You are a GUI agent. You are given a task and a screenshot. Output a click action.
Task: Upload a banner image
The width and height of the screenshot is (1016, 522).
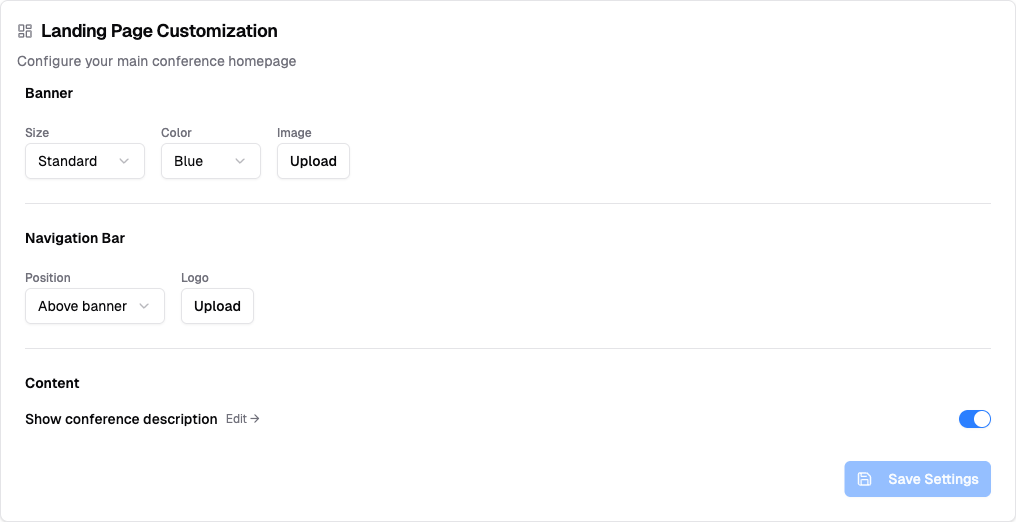coord(313,161)
